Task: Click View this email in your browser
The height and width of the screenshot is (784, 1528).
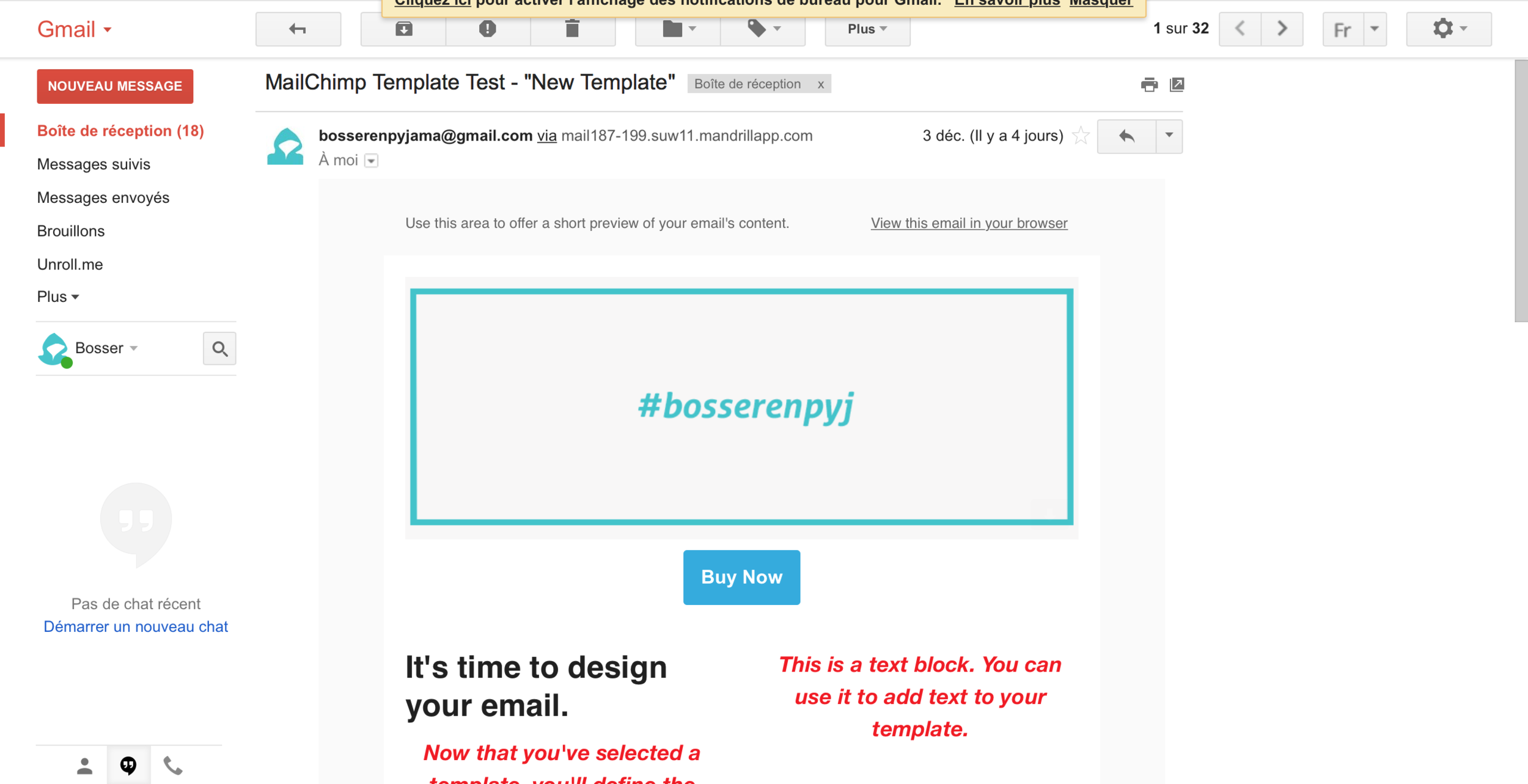Action: [x=969, y=223]
